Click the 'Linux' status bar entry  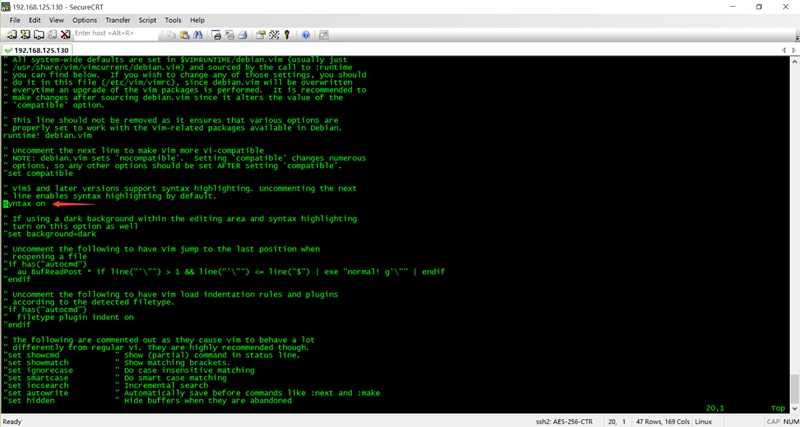pos(703,422)
